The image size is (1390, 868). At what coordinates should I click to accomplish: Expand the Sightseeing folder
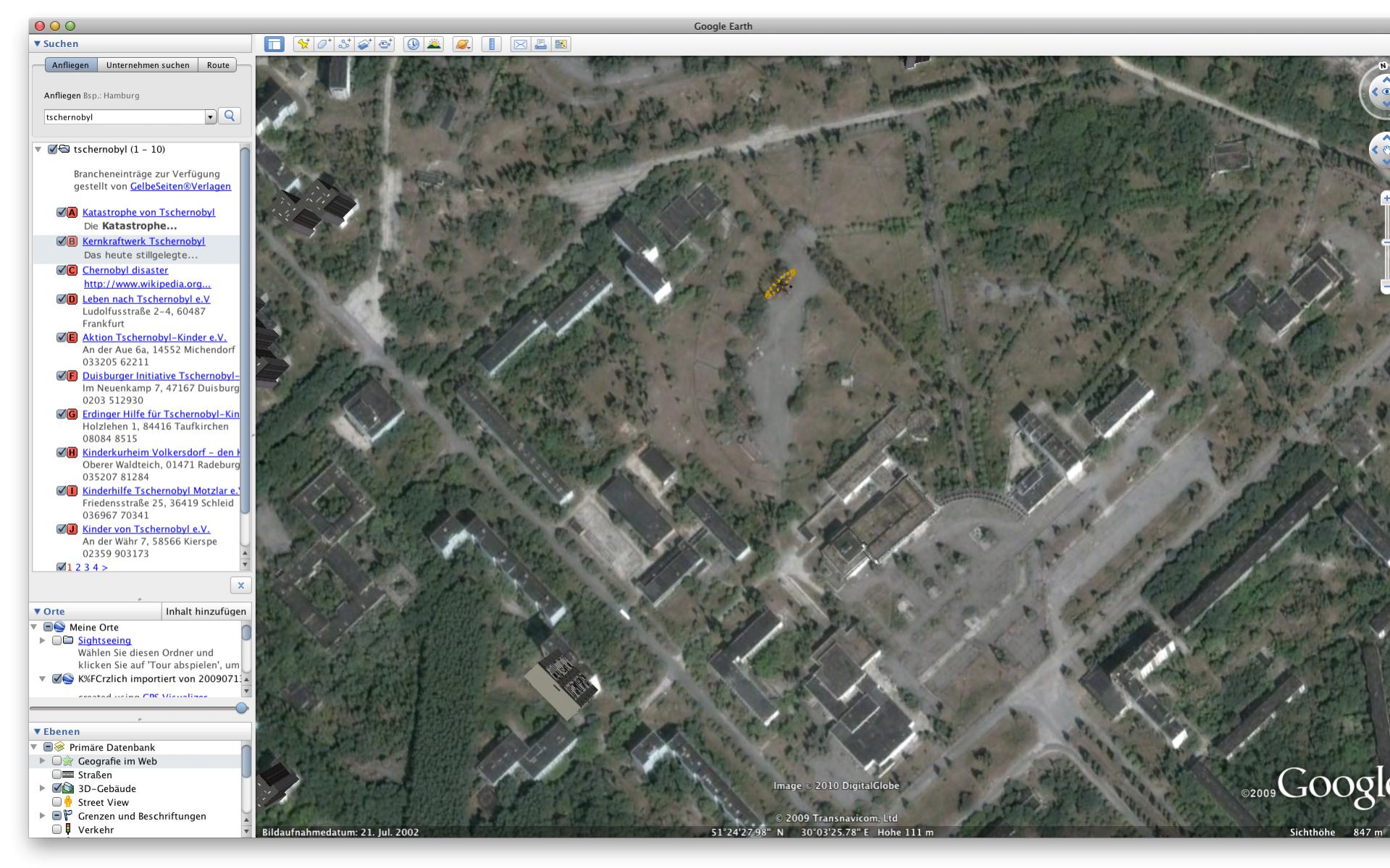42,641
